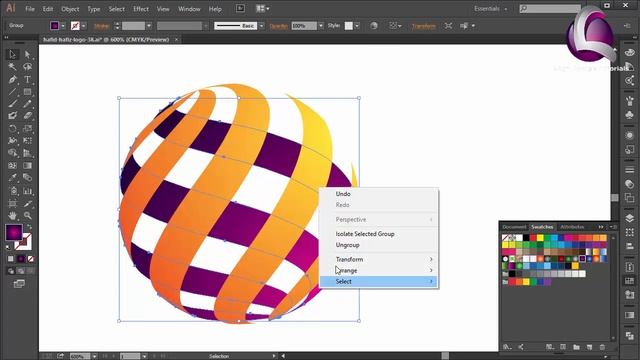The width and height of the screenshot is (640, 360).
Task: Click the Recolor Artwork icon in control bar
Action: 374,26
